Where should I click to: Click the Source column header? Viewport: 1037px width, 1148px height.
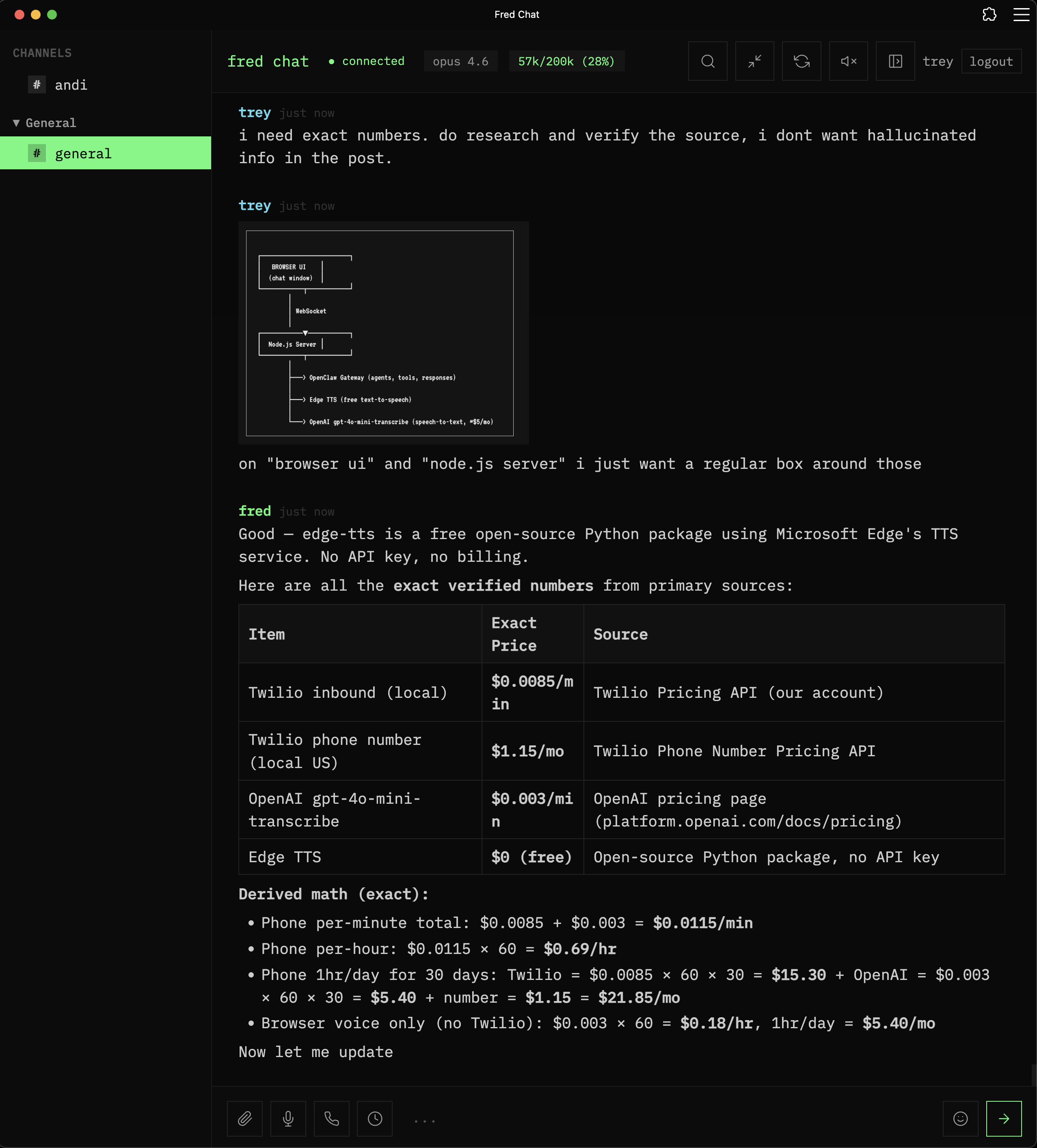tap(794, 634)
